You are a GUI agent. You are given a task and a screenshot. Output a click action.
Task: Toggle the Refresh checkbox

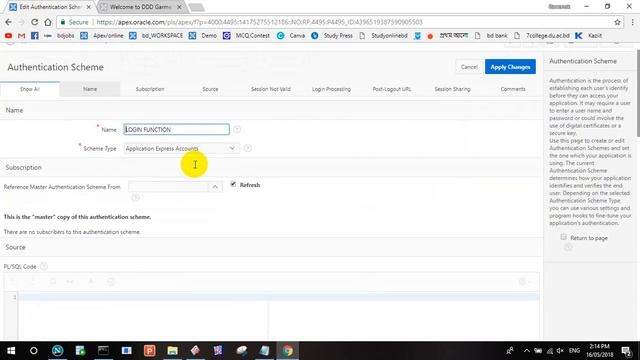point(233,184)
